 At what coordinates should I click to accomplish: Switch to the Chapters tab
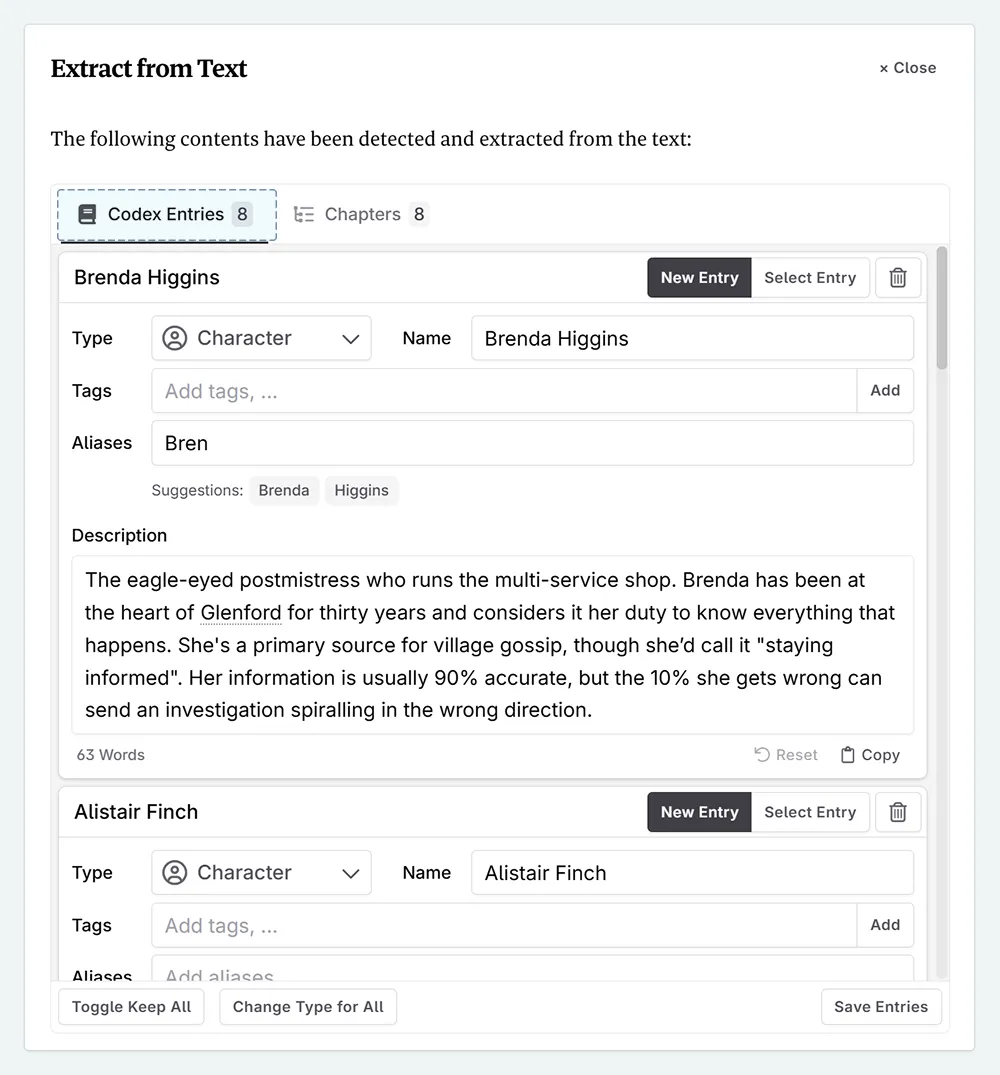point(361,214)
